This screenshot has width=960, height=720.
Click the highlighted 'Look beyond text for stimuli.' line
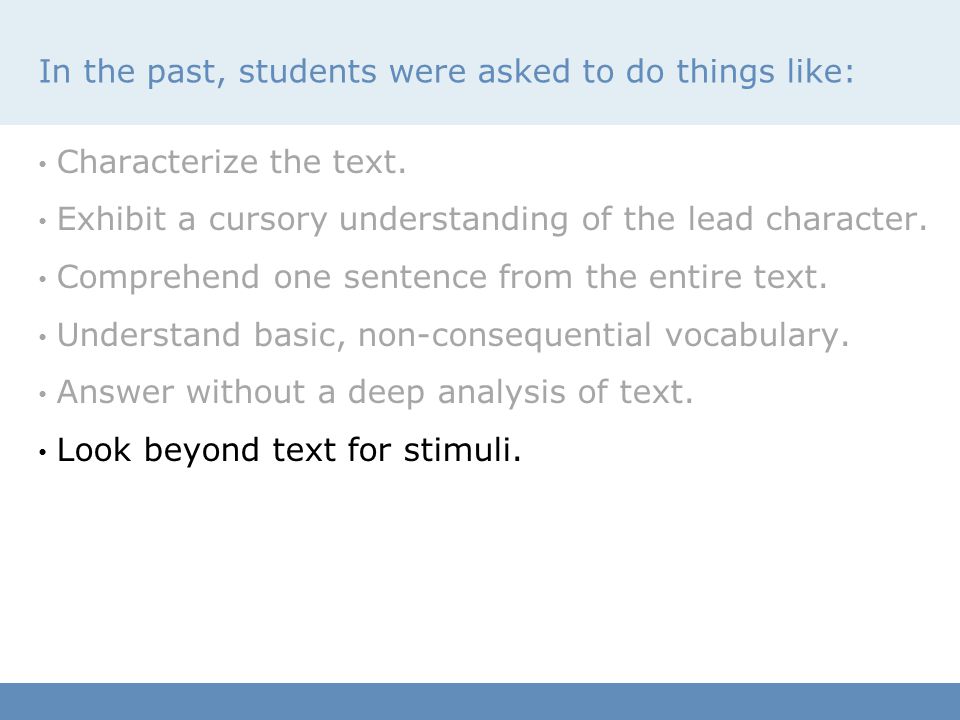click(289, 450)
